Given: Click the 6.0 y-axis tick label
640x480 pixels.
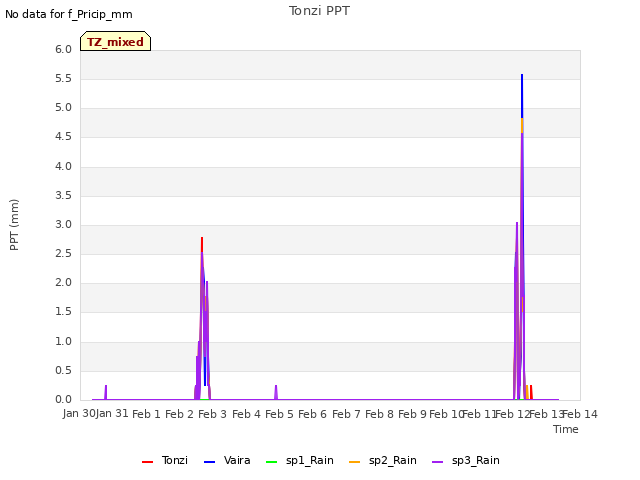Looking at the screenshot, I should 63,49.
